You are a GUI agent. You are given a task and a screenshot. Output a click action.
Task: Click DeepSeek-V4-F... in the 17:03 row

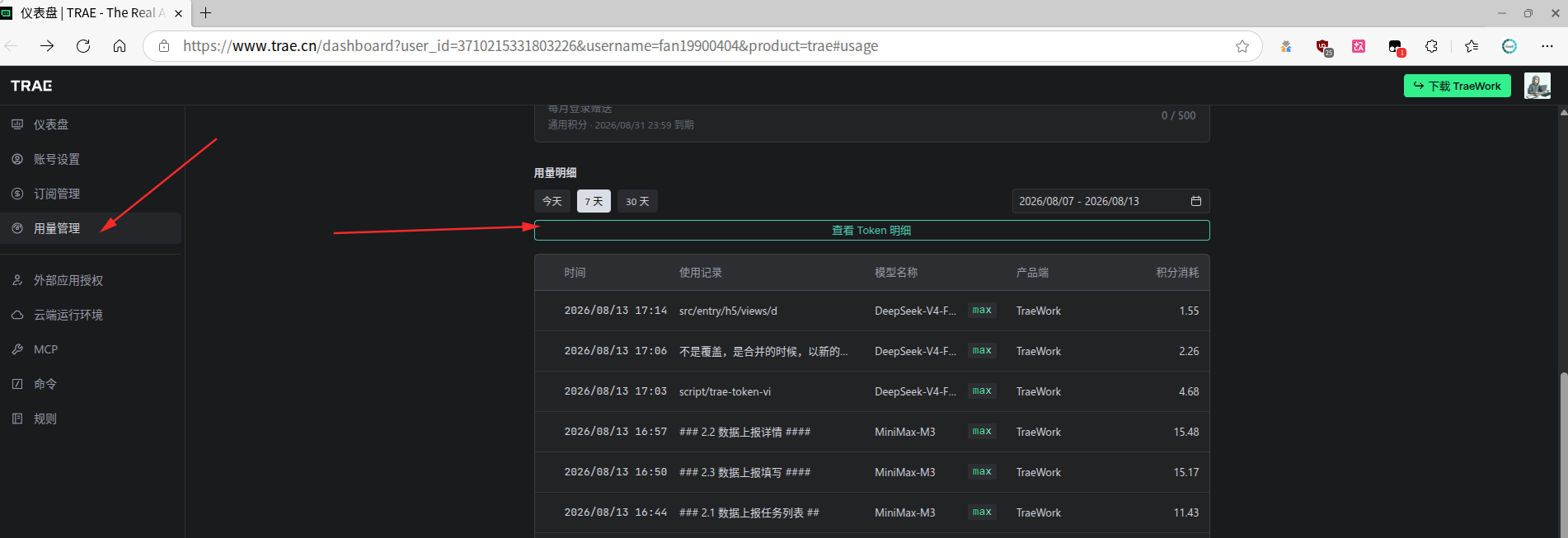click(915, 391)
